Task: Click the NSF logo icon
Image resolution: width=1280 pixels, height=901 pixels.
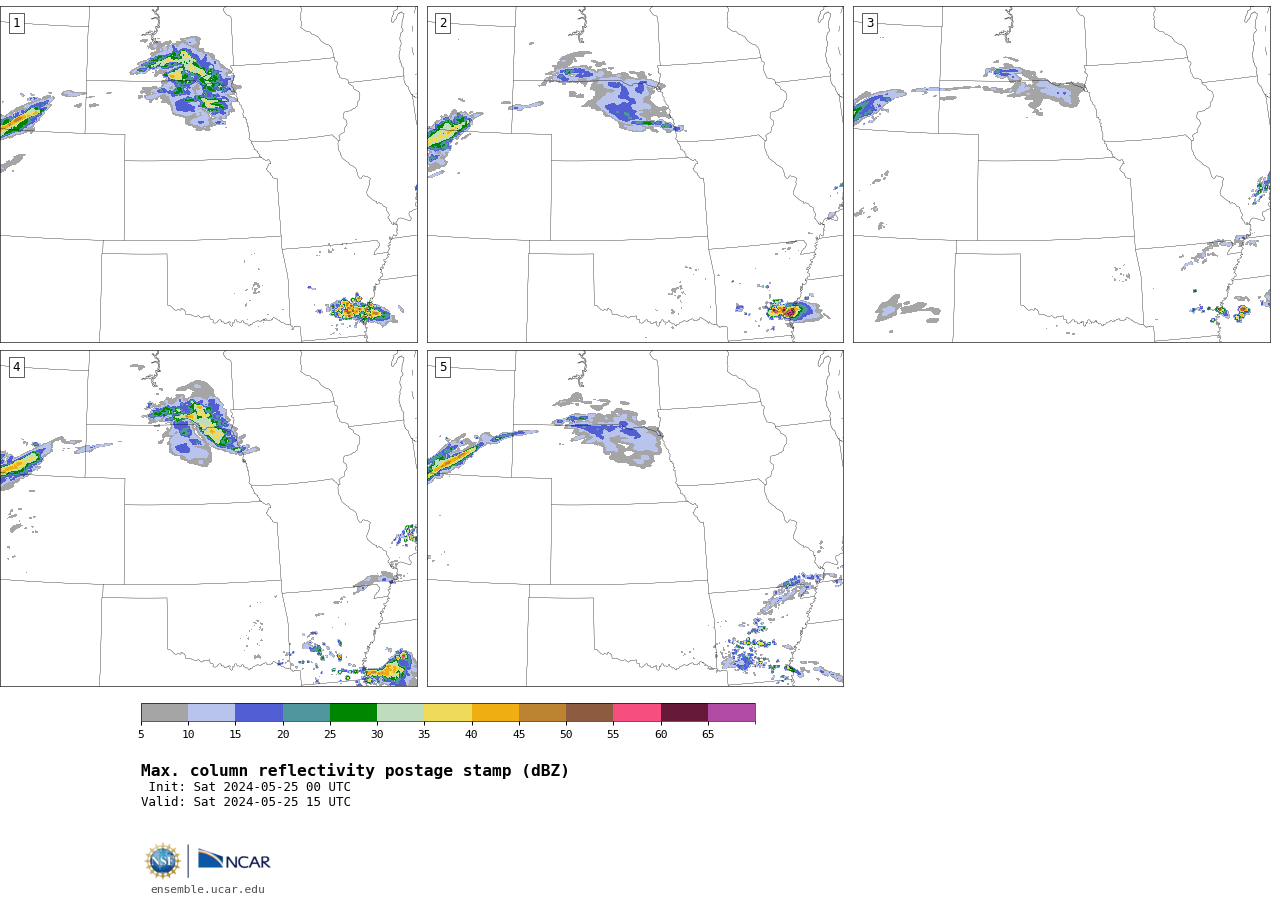Action: (163, 861)
